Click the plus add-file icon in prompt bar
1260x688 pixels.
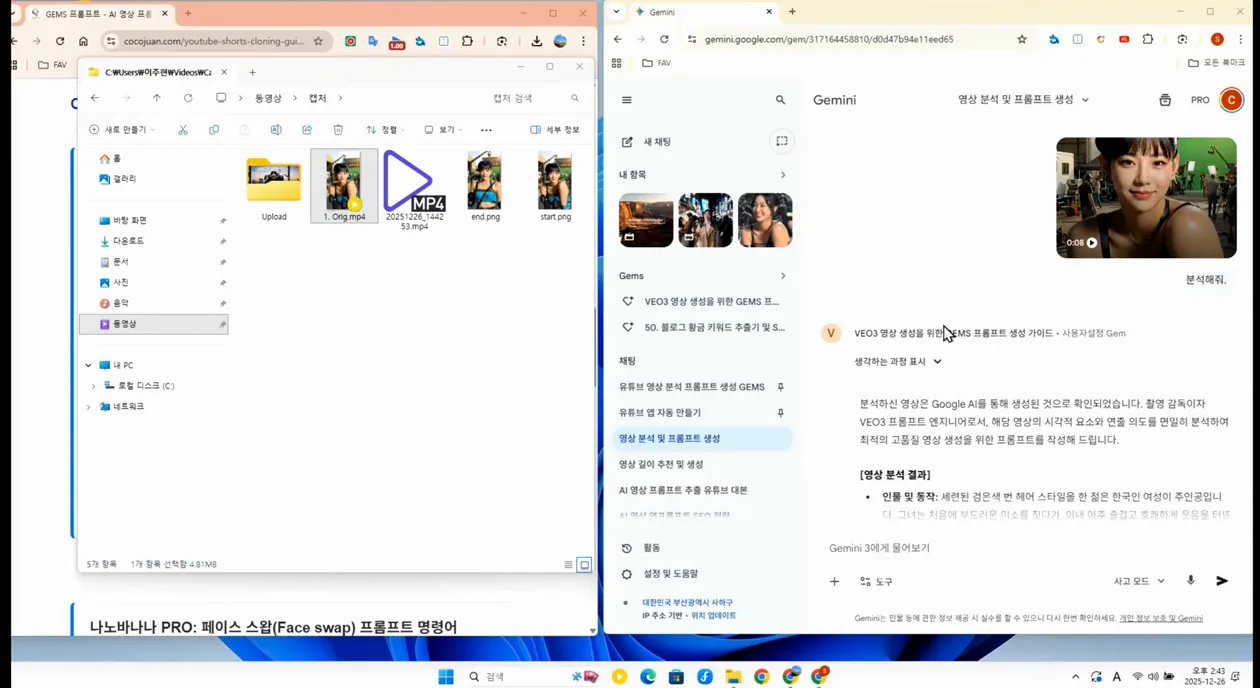click(x=834, y=581)
